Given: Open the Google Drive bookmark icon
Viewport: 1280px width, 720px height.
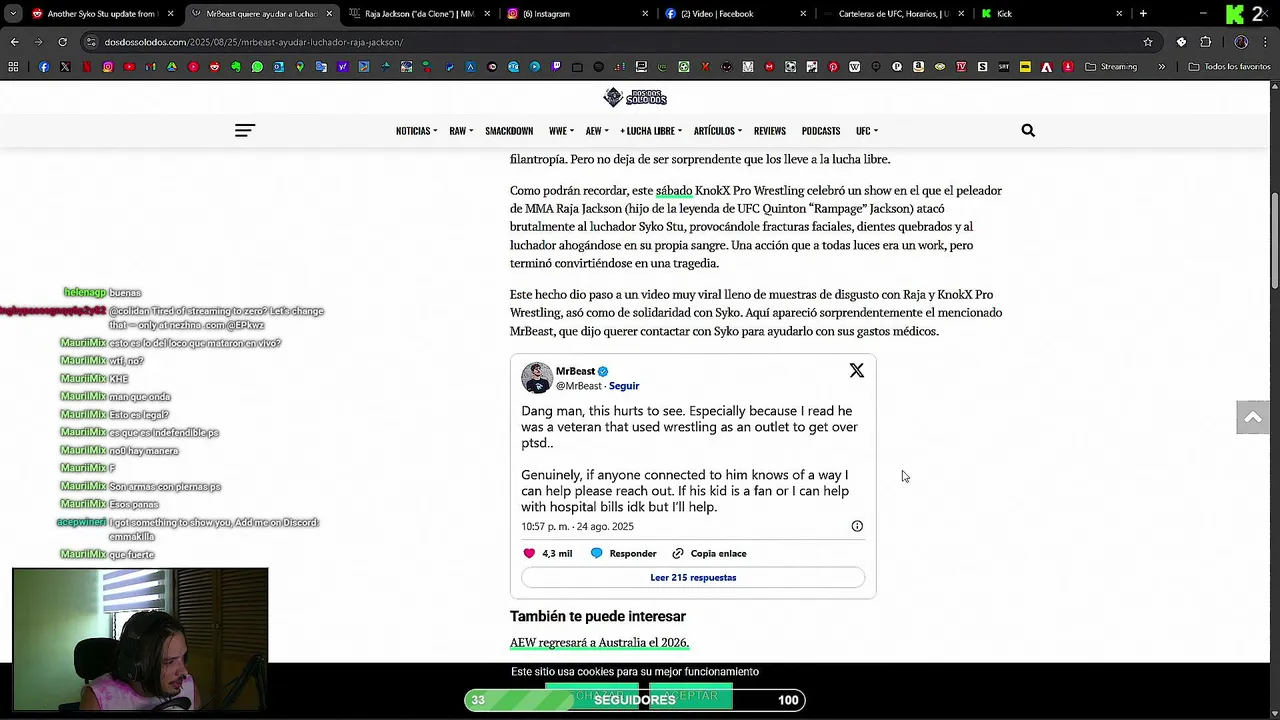Looking at the screenshot, I should (x=172, y=67).
